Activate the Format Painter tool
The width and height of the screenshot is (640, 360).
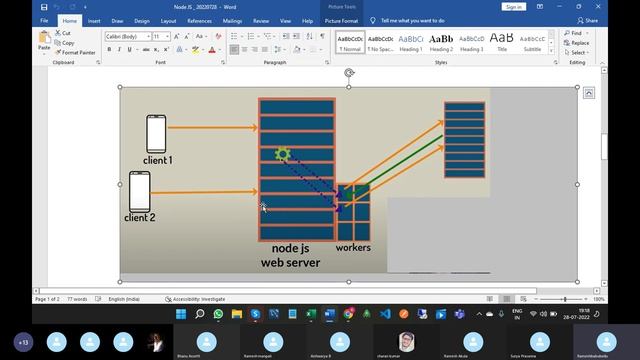click(75, 53)
